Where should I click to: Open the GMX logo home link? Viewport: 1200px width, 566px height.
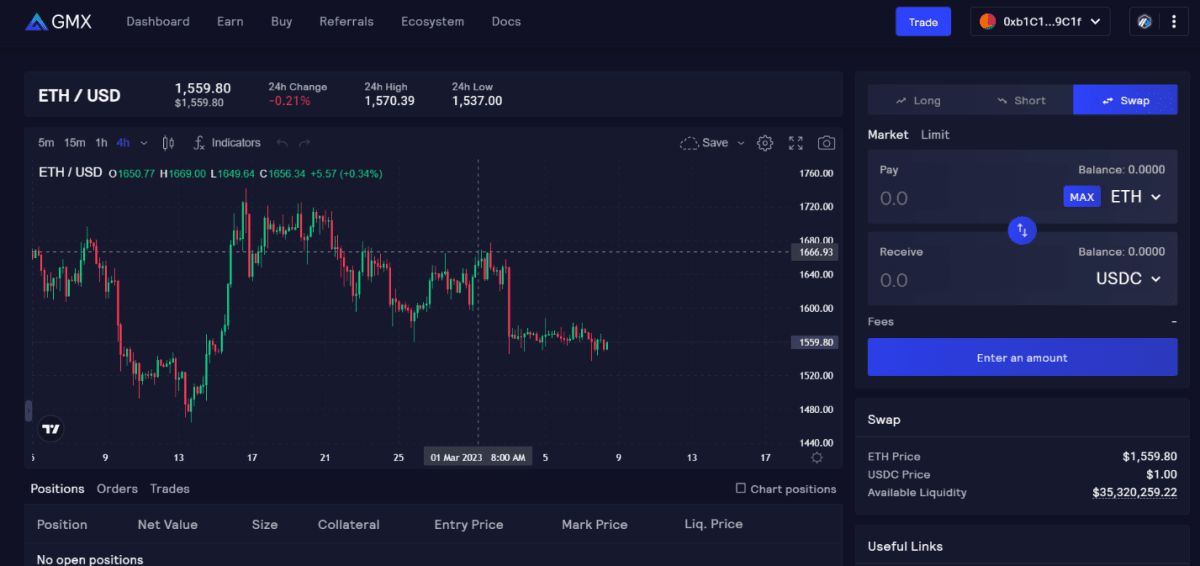58,21
